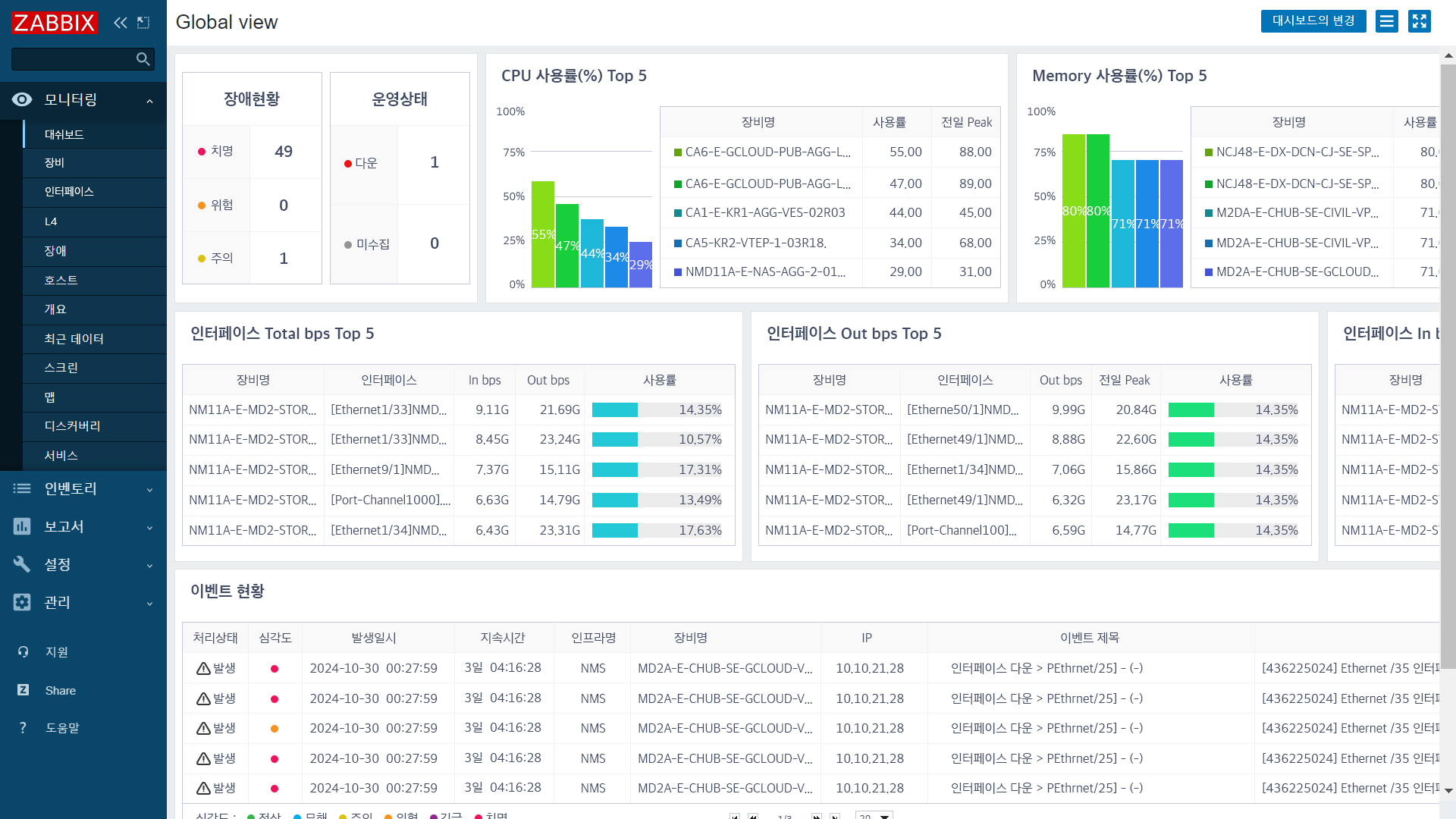
Task: Click the 발생일시 column header
Action: [374, 638]
